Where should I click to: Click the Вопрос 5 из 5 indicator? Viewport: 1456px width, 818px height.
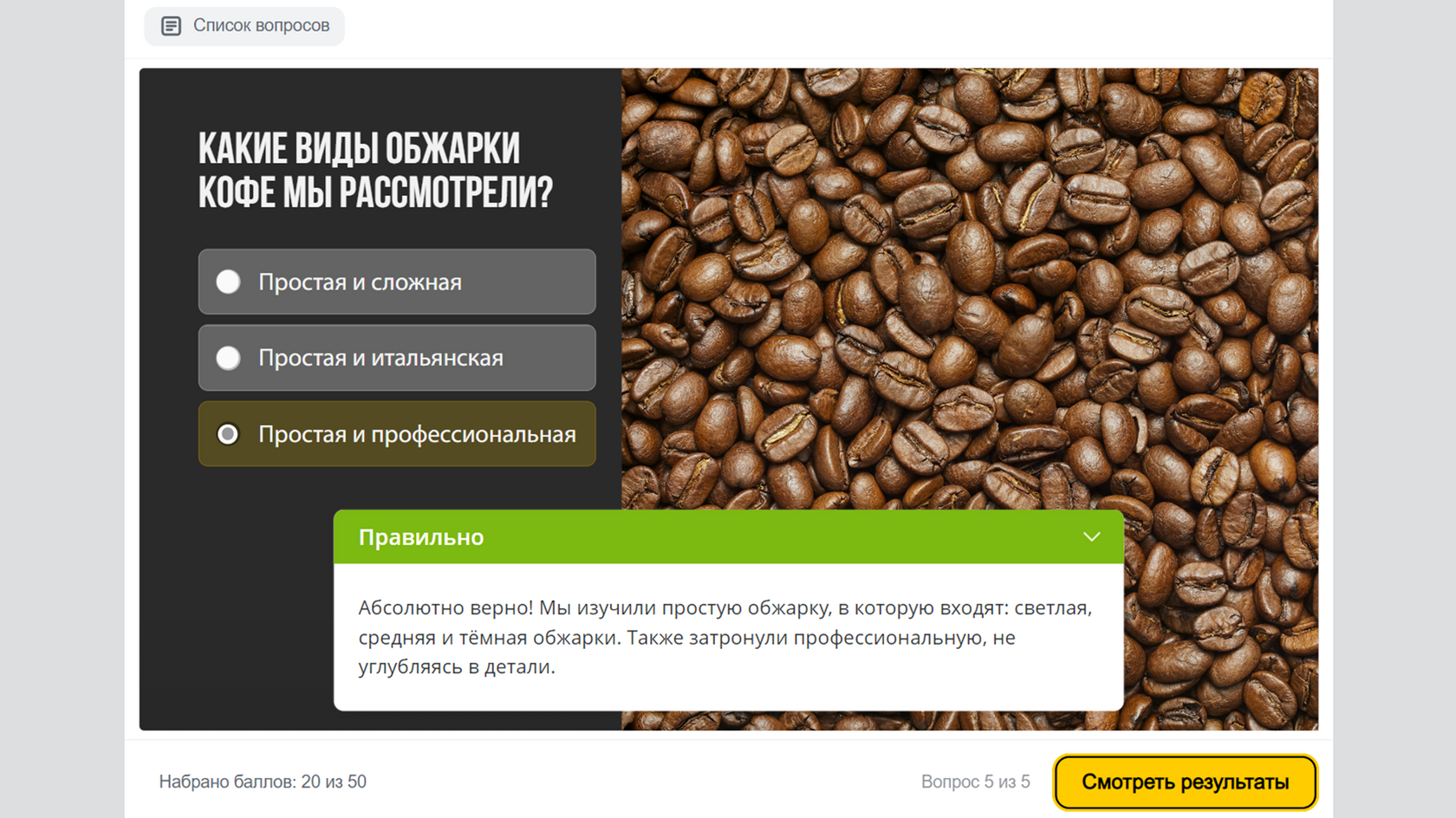(x=976, y=782)
